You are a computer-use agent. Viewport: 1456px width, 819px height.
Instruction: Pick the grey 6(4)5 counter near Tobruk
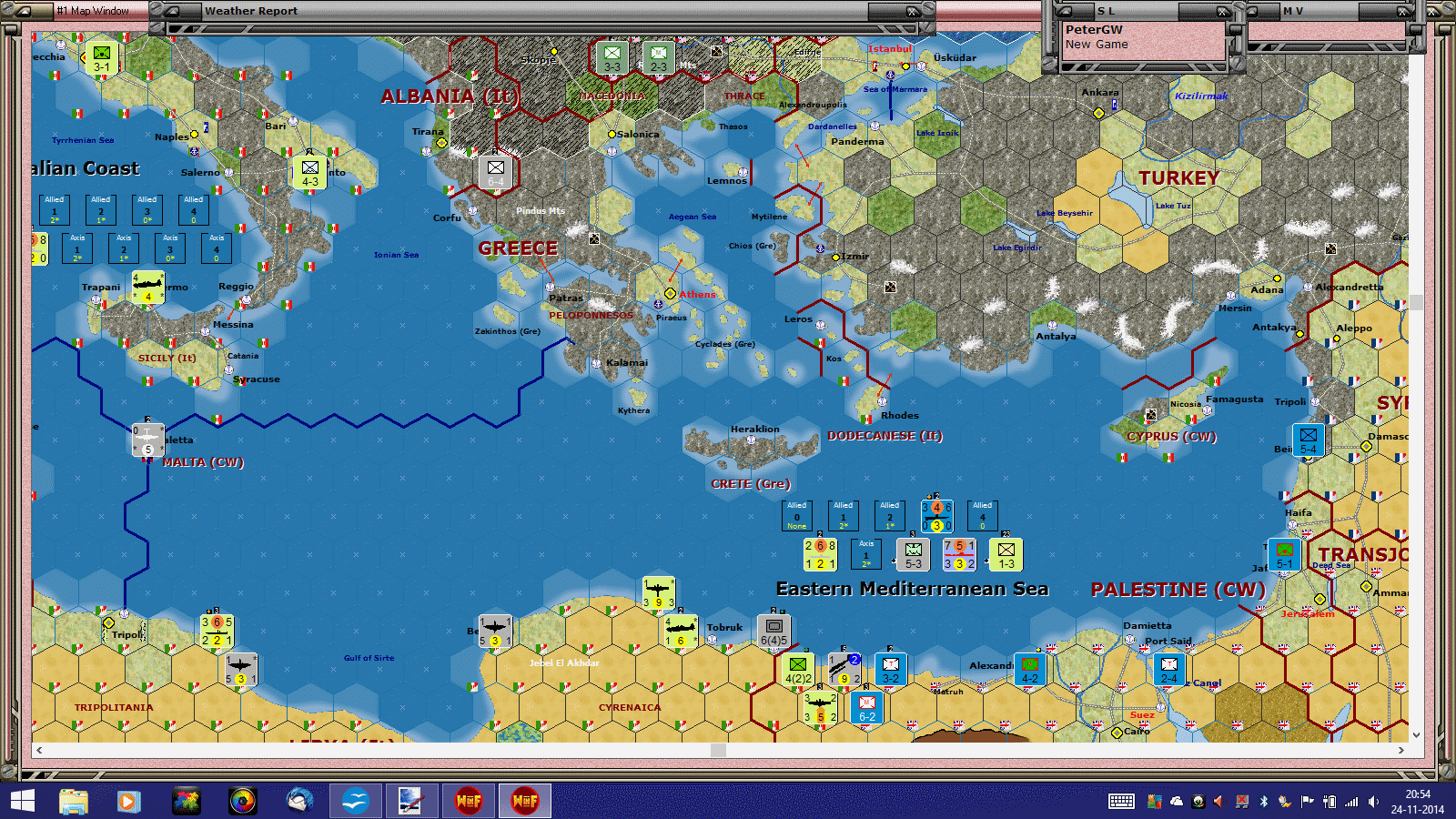click(773, 631)
